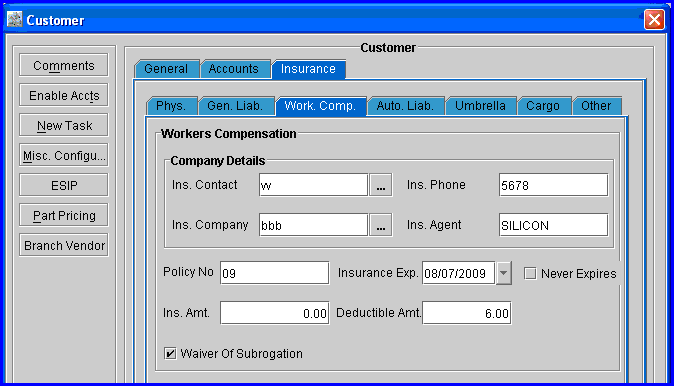Enable the Never Expires checkbox
Viewport: 674px width, 386px height.
[x=530, y=273]
